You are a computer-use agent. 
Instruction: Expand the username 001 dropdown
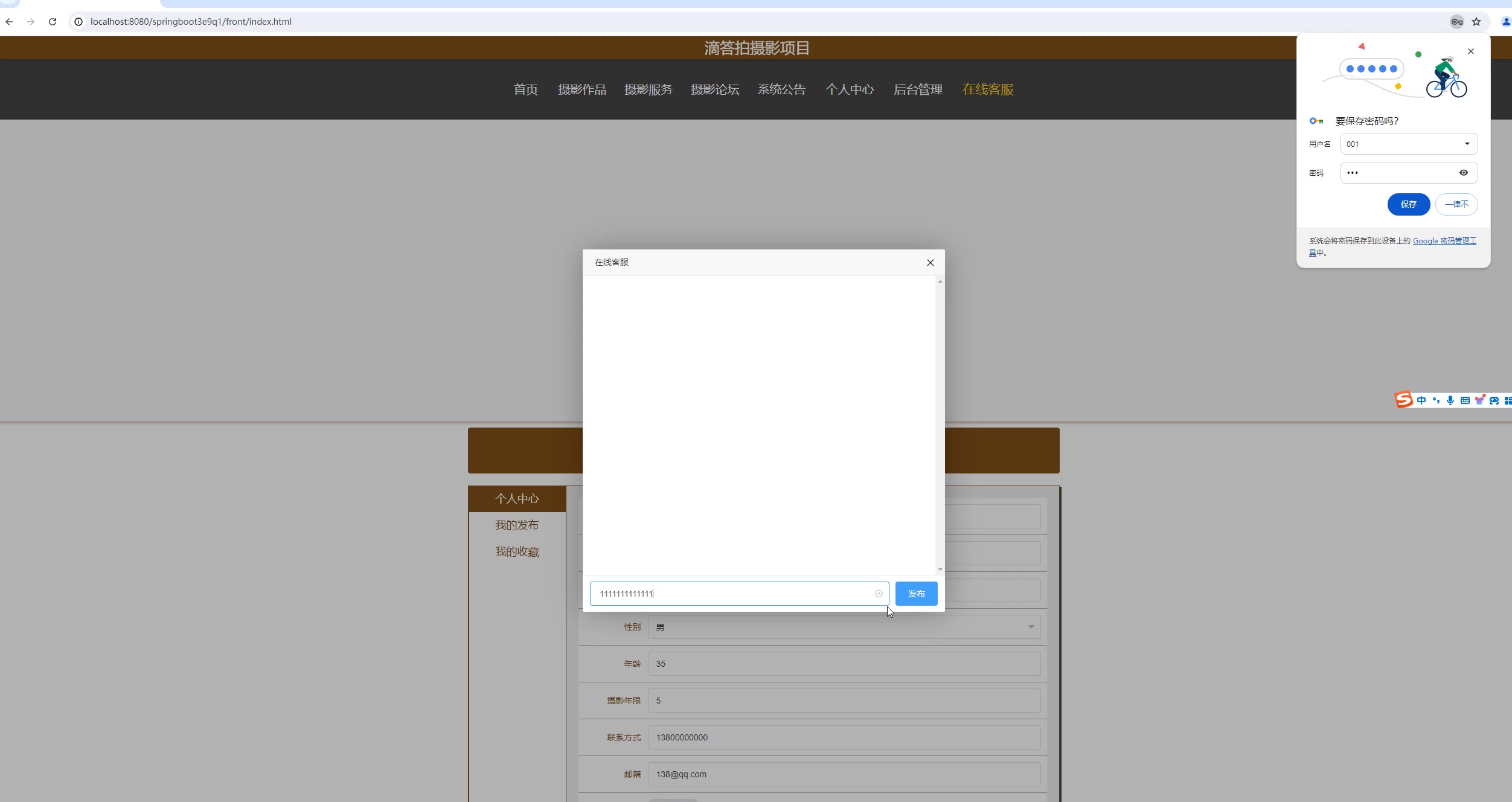coord(1467,144)
